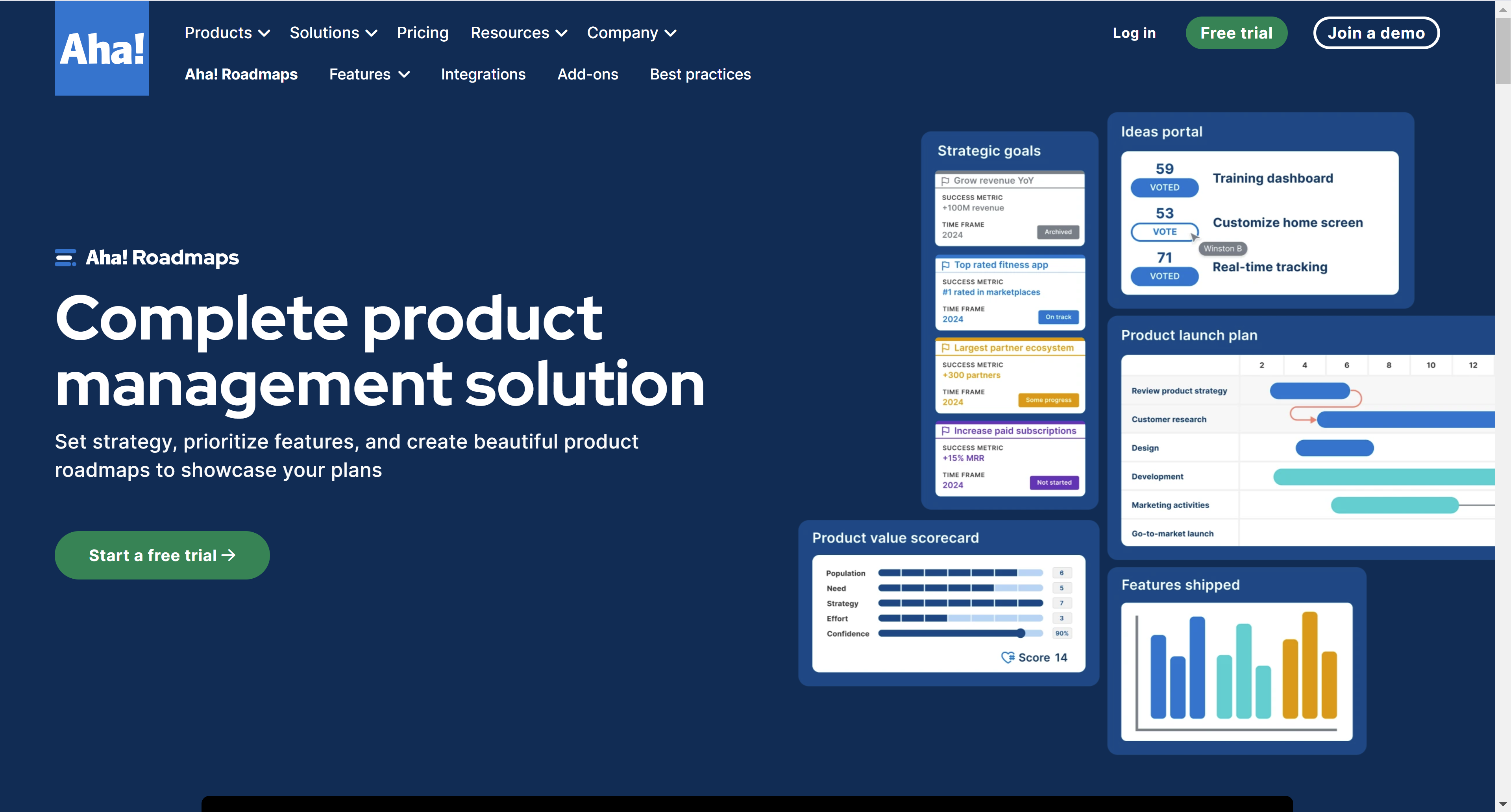The width and height of the screenshot is (1511, 812).
Task: Click the Log in link
Action: pos(1134,33)
